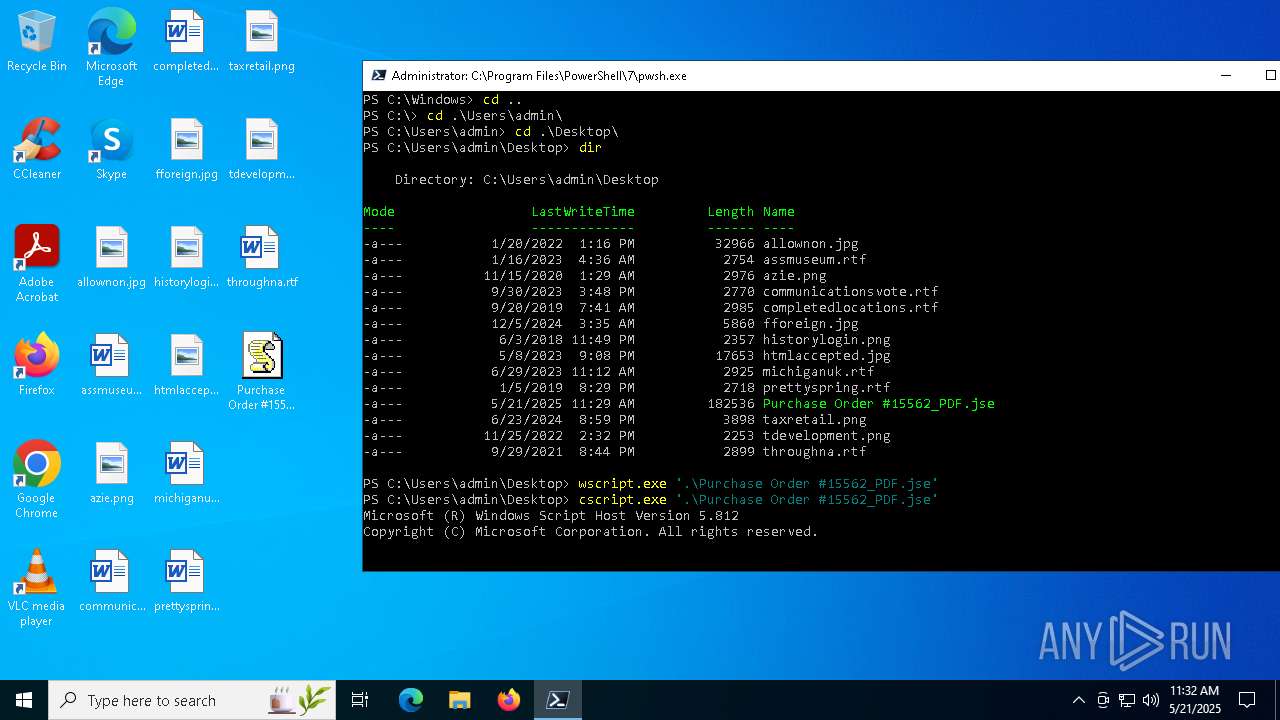Click the 'LastWriteTime' column header
The width and height of the screenshot is (1280, 720).
(583, 212)
